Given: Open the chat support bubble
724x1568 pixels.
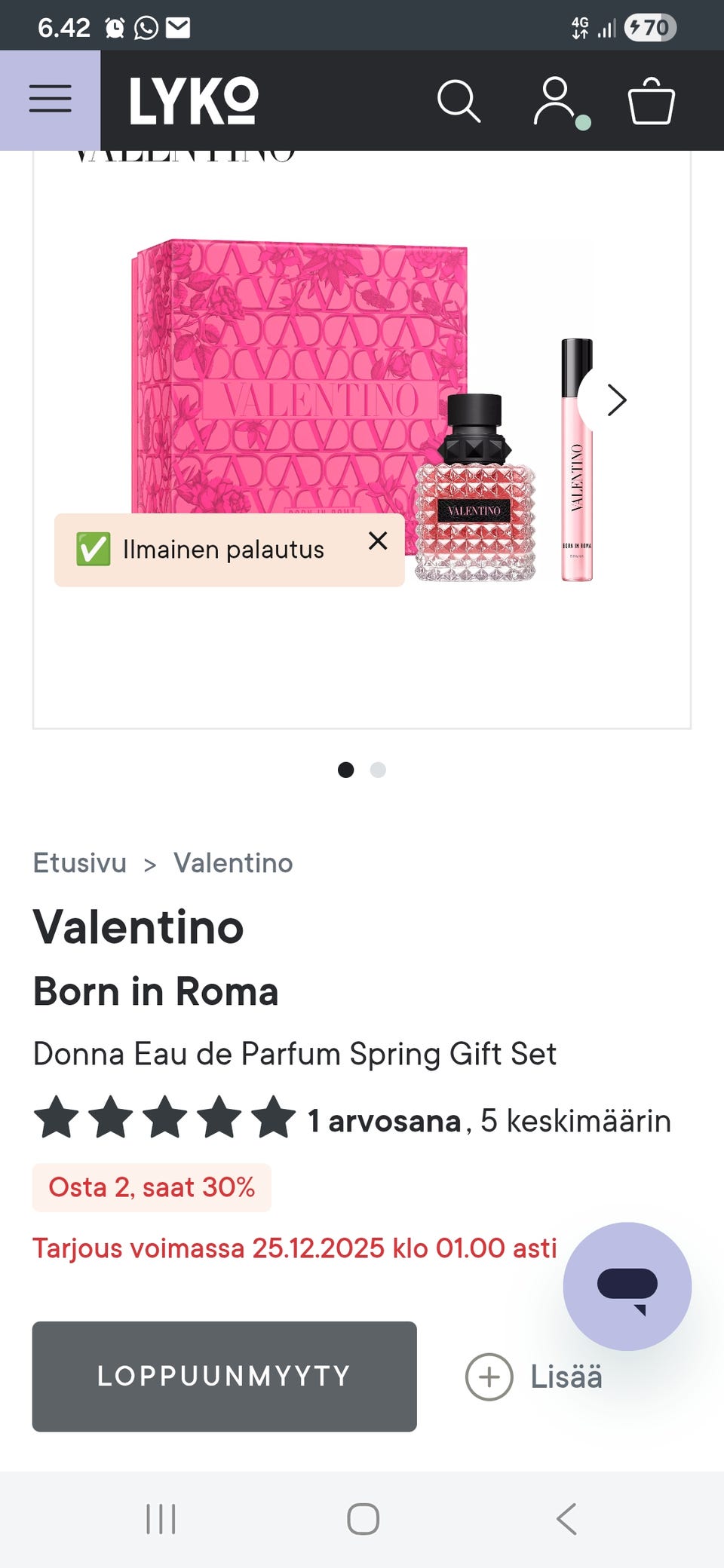Looking at the screenshot, I should point(627,1286).
